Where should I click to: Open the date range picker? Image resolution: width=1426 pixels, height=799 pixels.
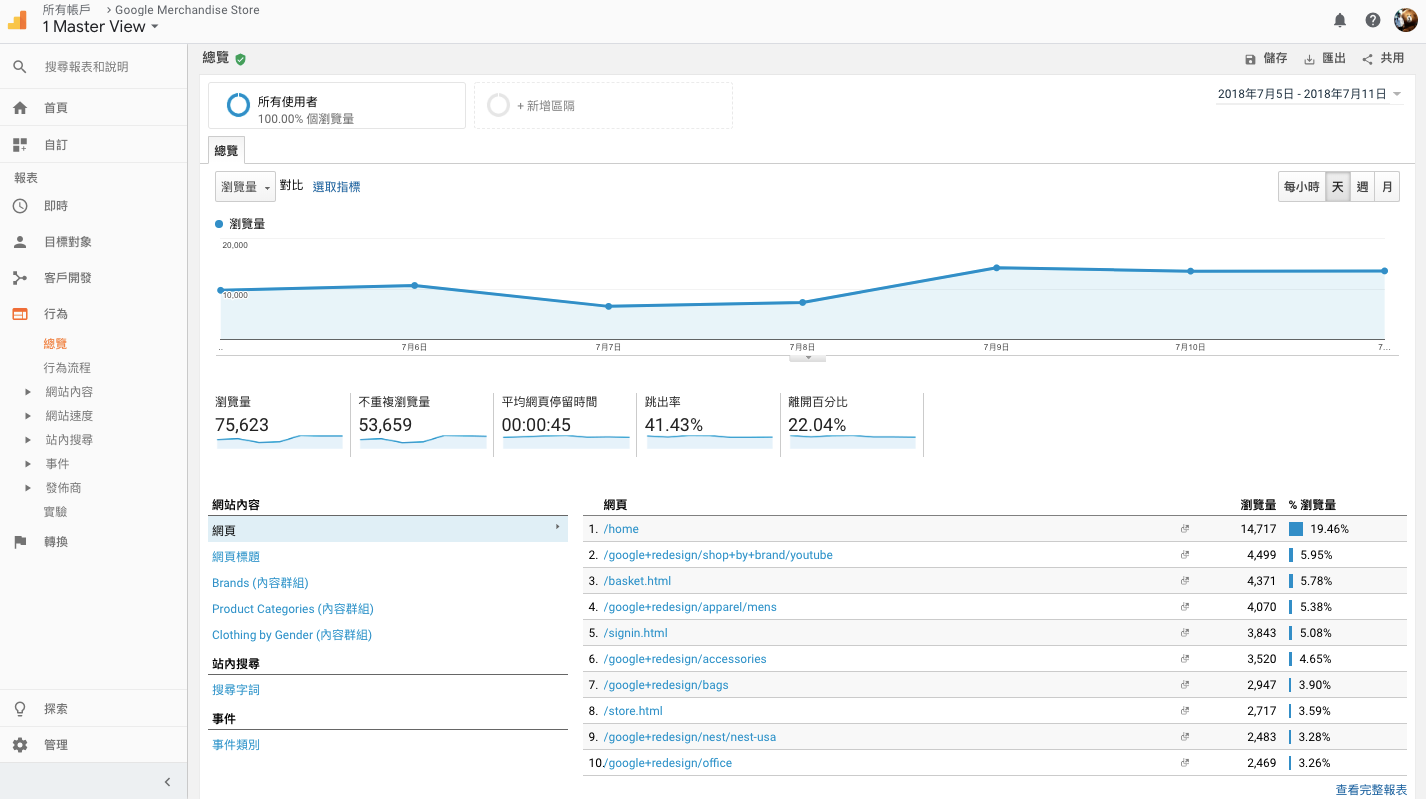point(1309,94)
